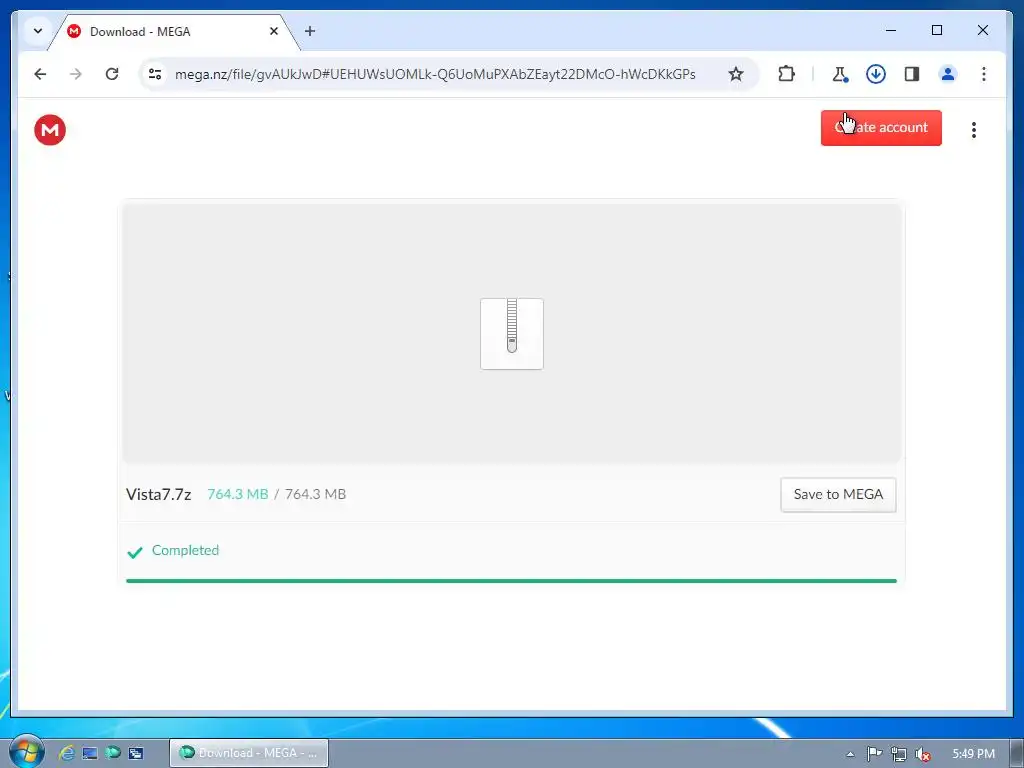Go back to previous page
Screen dimensions: 1024x768
(x=40, y=74)
